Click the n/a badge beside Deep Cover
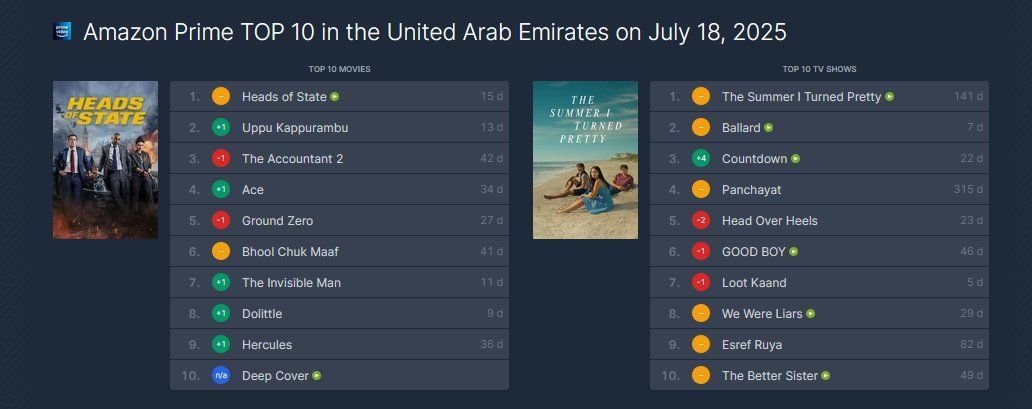The height and width of the screenshot is (409, 1032). click(x=221, y=376)
